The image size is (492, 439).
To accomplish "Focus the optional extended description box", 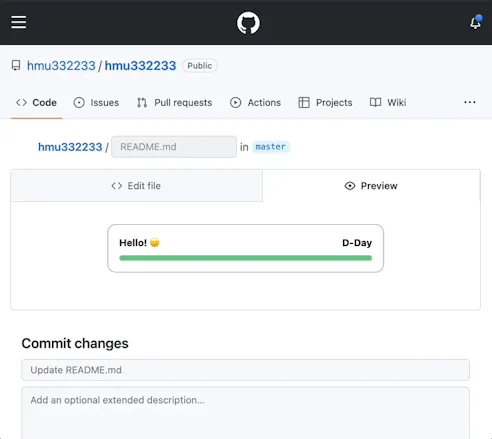I will (x=246, y=413).
